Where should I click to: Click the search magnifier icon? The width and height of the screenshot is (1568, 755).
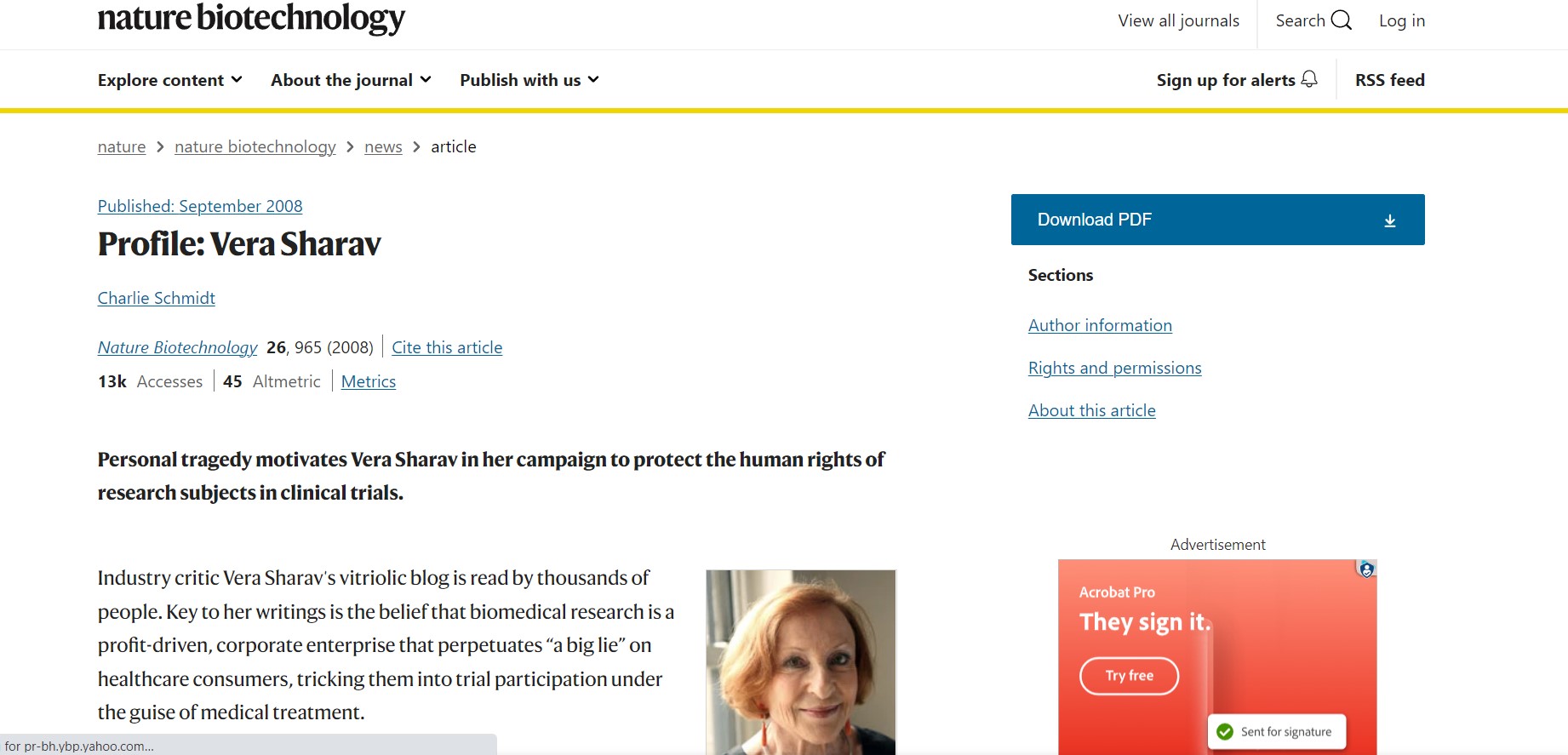click(x=1341, y=20)
